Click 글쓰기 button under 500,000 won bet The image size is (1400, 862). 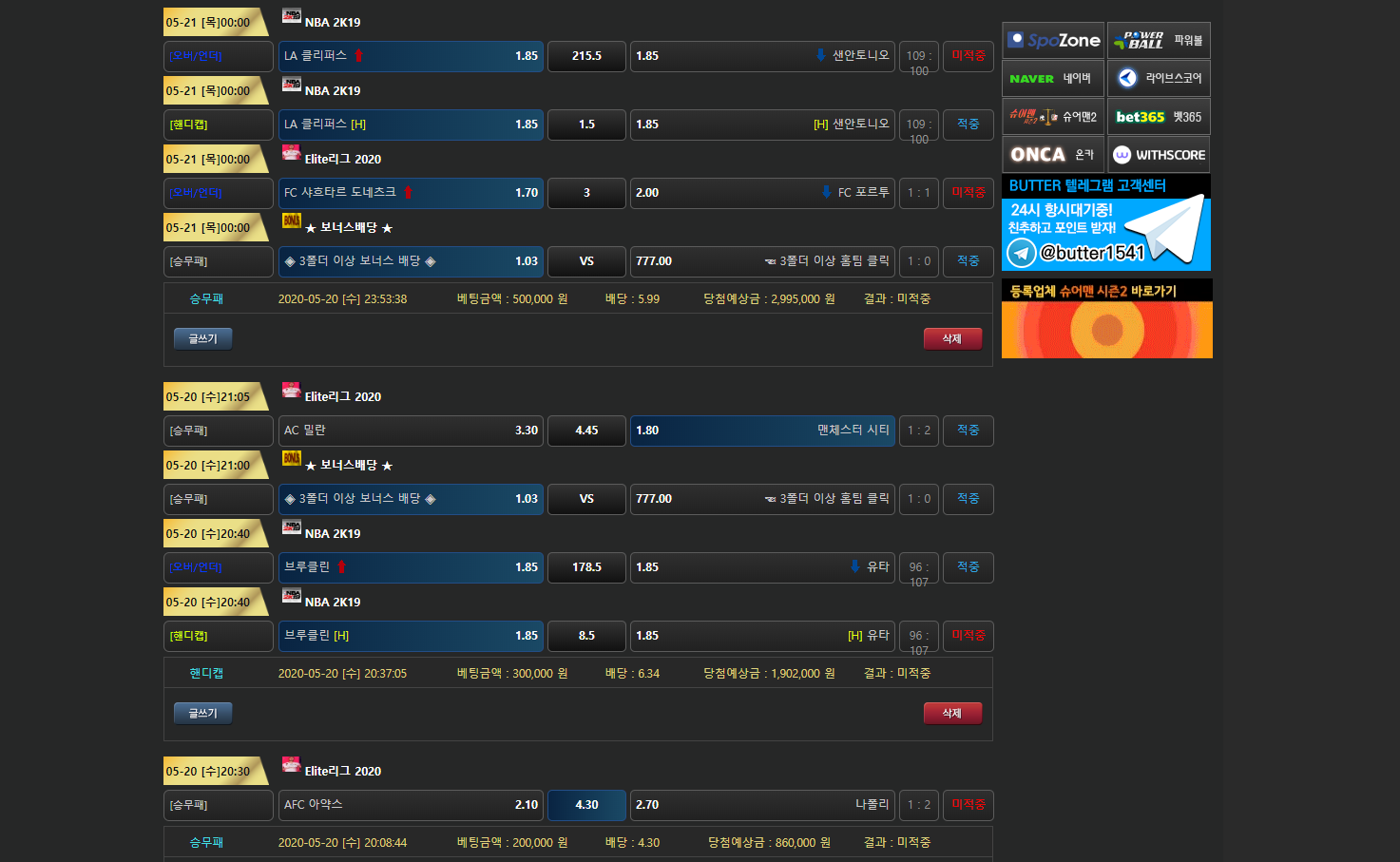(202, 339)
